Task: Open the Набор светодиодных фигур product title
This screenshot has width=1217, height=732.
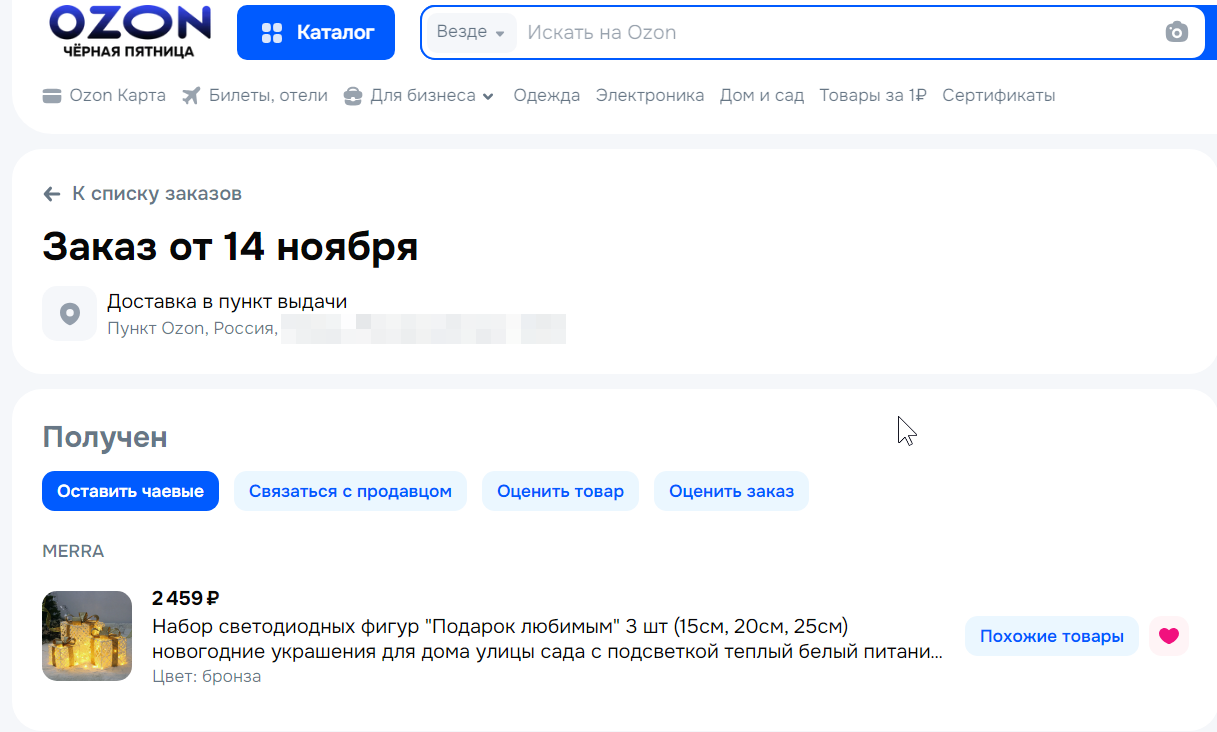Action: point(547,640)
